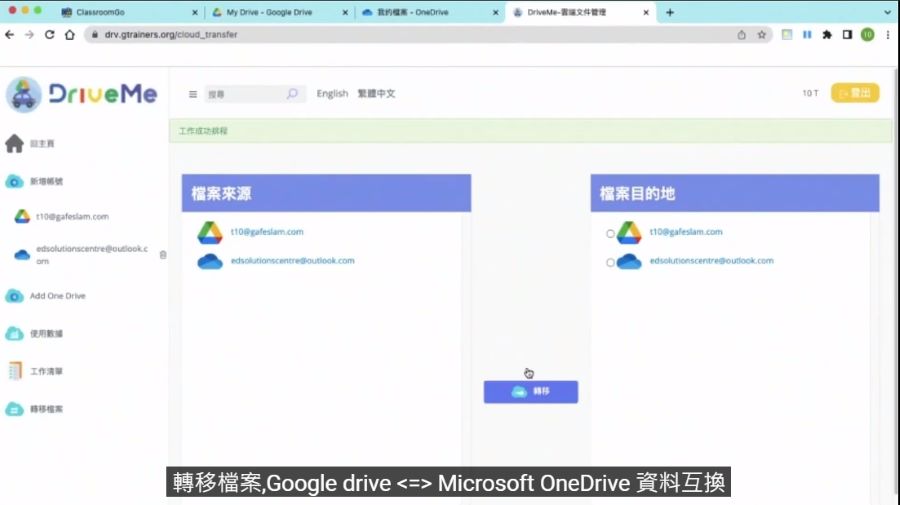Go to browser home page
The height and width of the screenshot is (505, 900).
click(69, 35)
